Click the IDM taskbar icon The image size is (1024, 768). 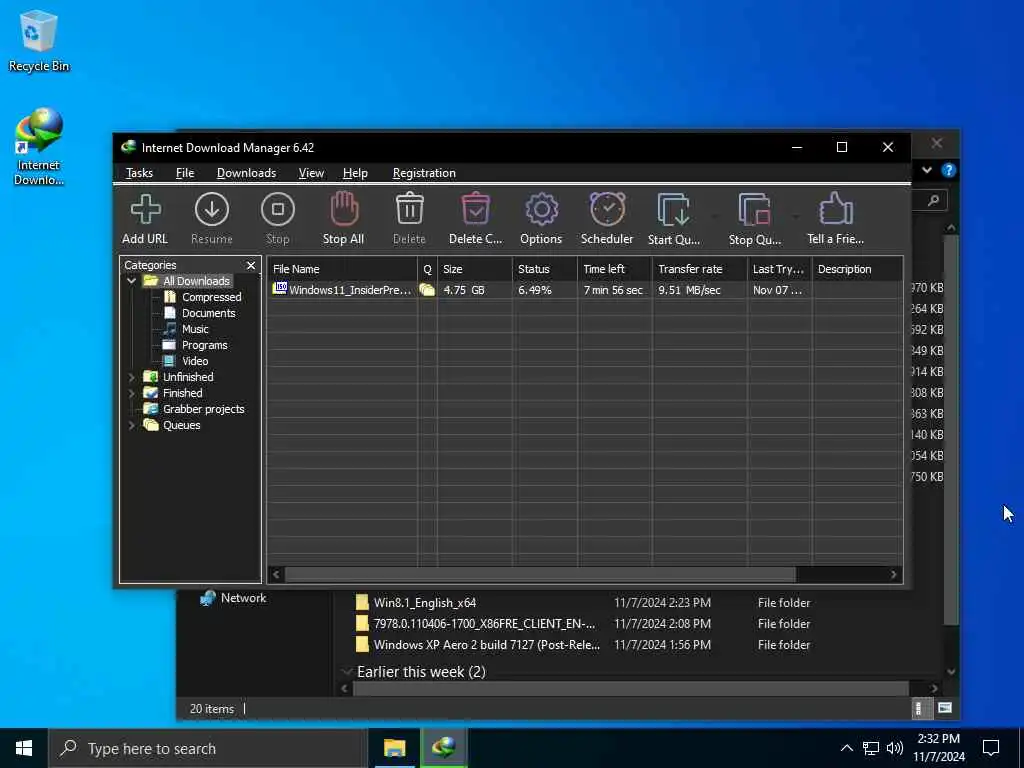click(443, 748)
